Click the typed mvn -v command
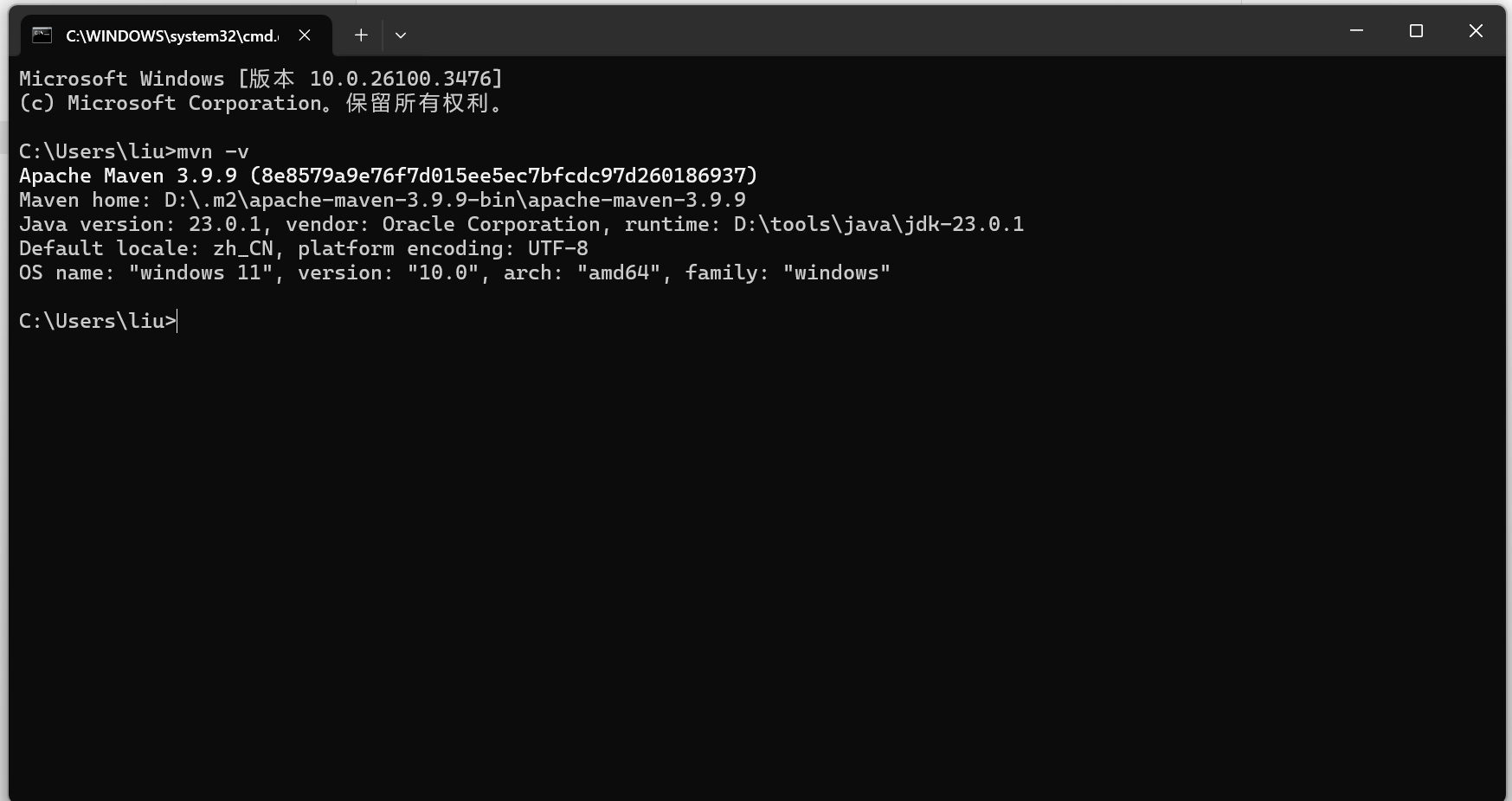1512x801 pixels. pyautogui.click(x=213, y=151)
